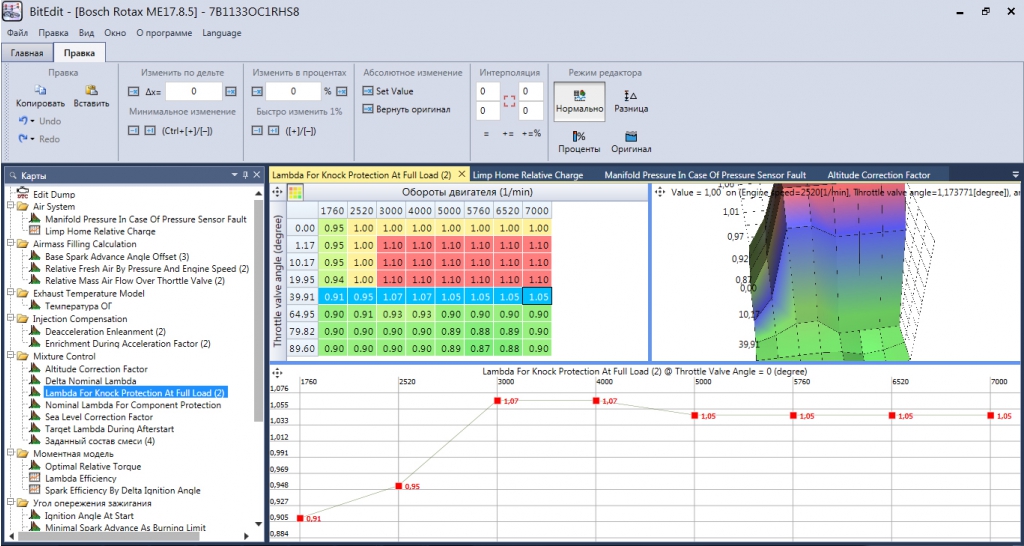Click the percent change input field
The height and width of the screenshot is (546, 1024).
tap(293, 91)
